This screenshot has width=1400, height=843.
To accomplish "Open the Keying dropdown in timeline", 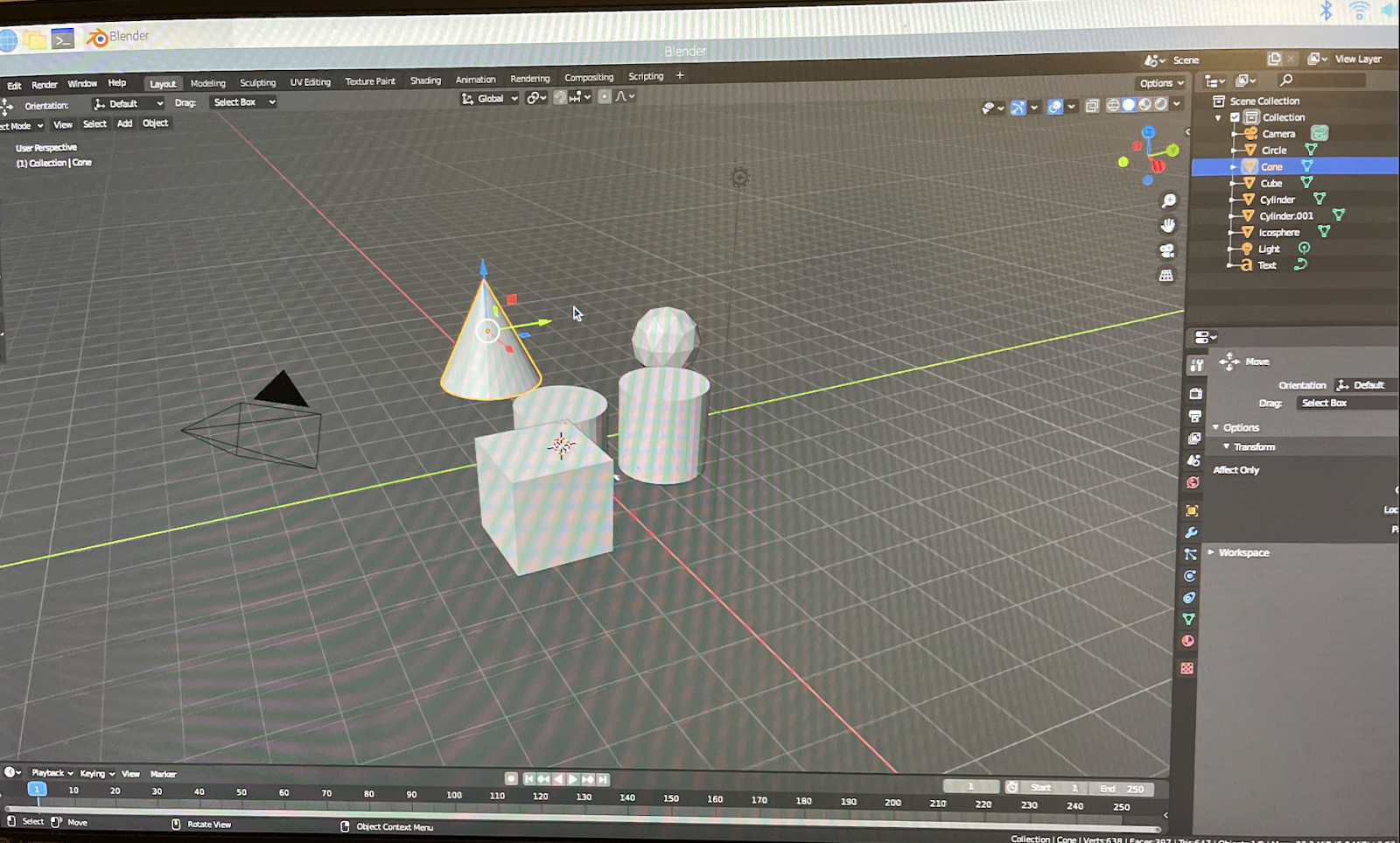I will tap(97, 774).
